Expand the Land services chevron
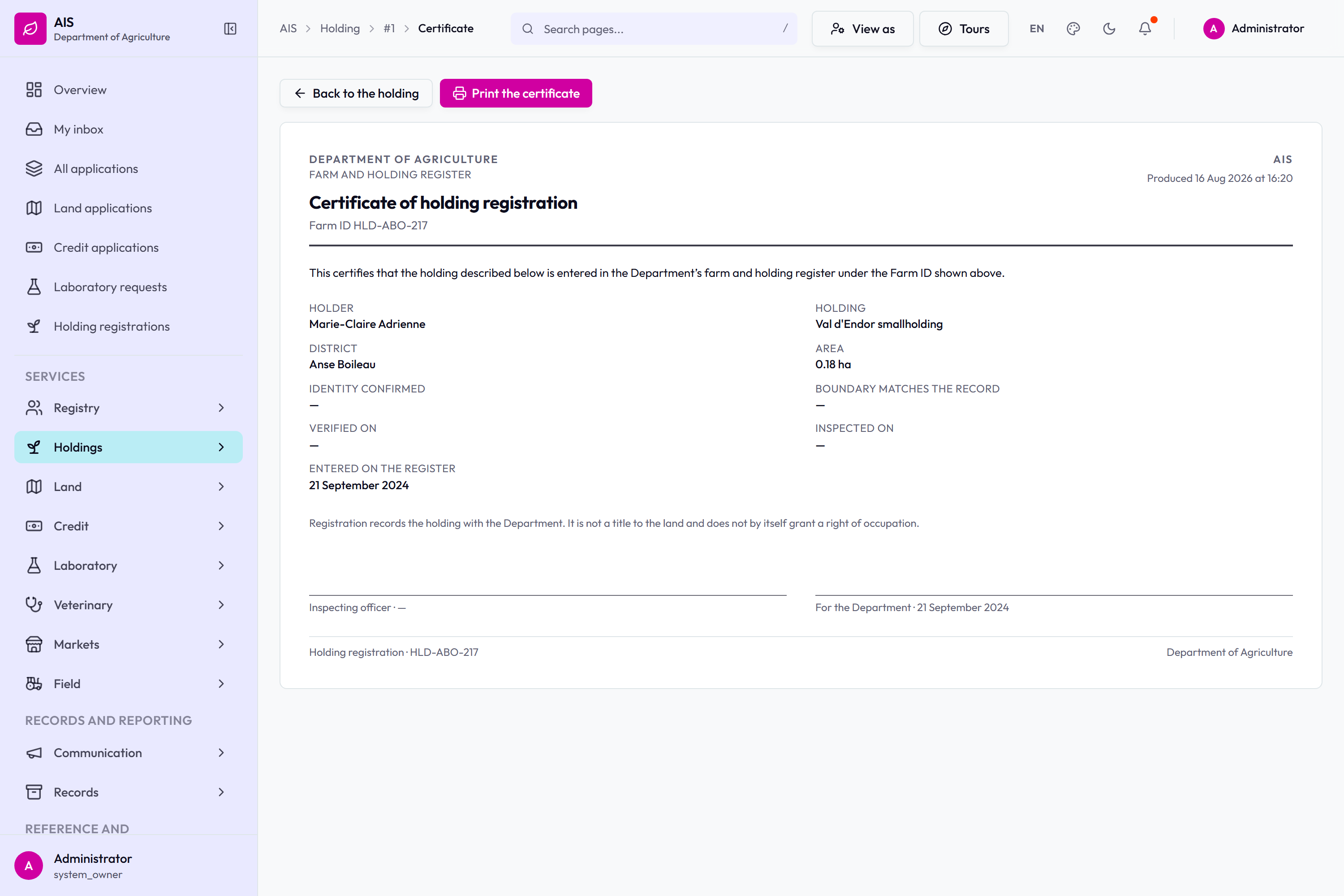 (221, 486)
